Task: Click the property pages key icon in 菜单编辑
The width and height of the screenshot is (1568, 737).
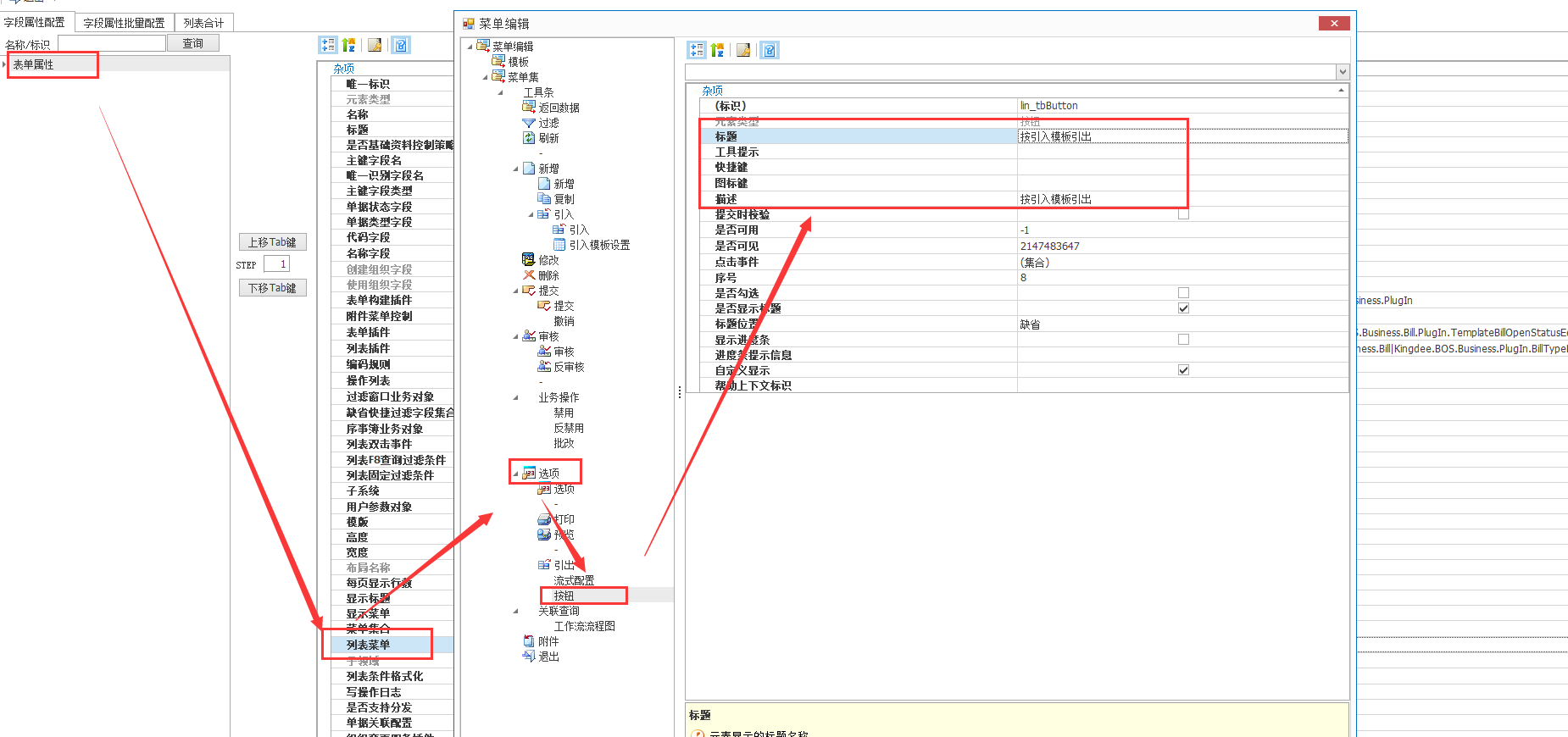Action: (770, 50)
